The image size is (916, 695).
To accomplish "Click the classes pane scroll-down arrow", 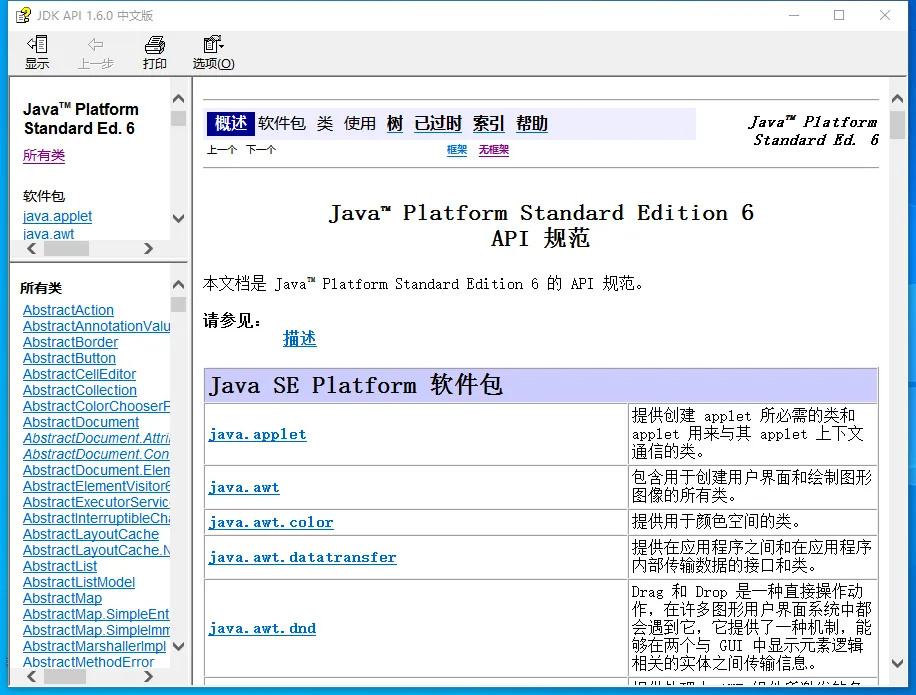I will (179, 647).
